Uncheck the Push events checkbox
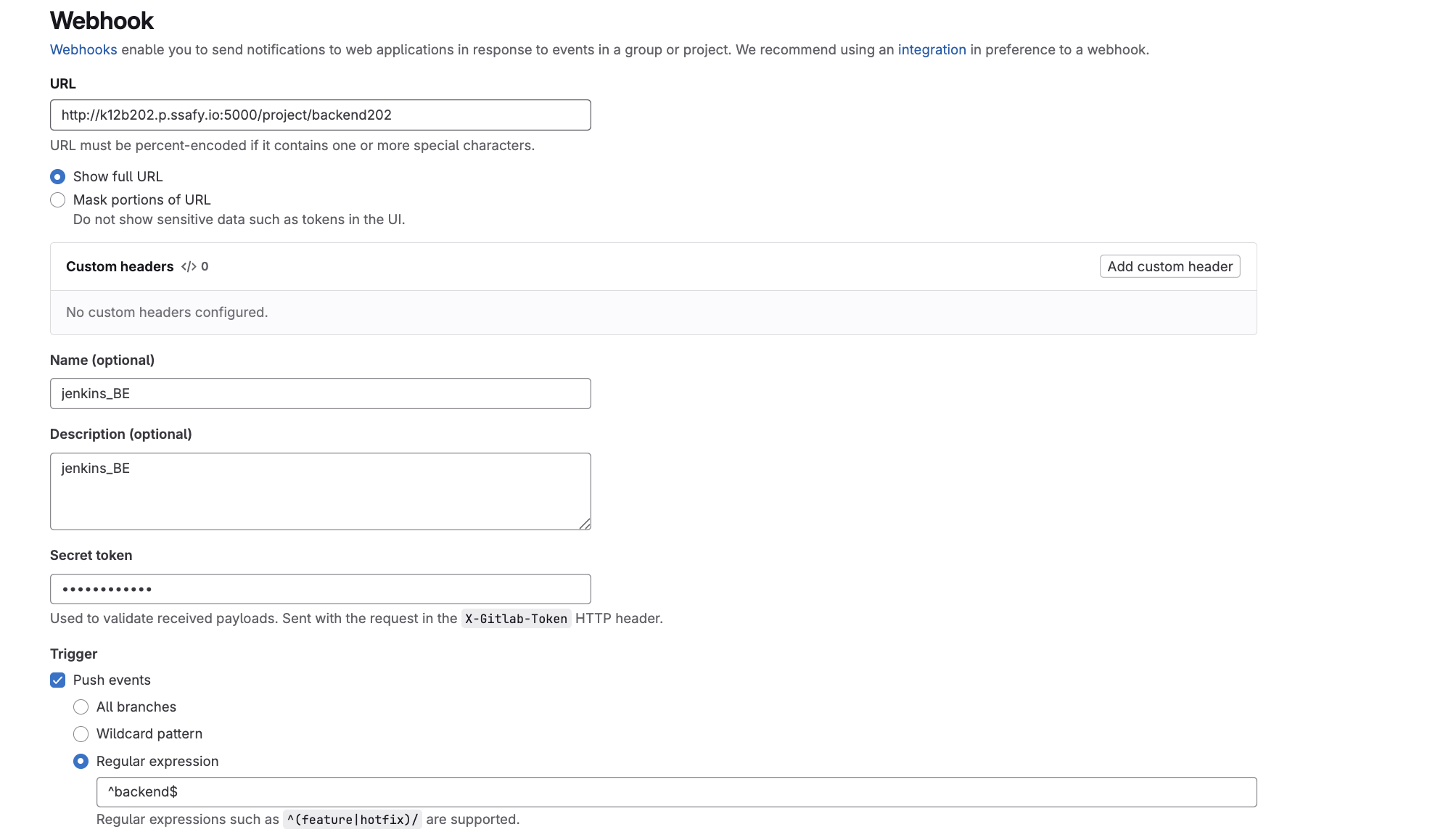Viewport: 1451px width, 840px height. coord(58,680)
